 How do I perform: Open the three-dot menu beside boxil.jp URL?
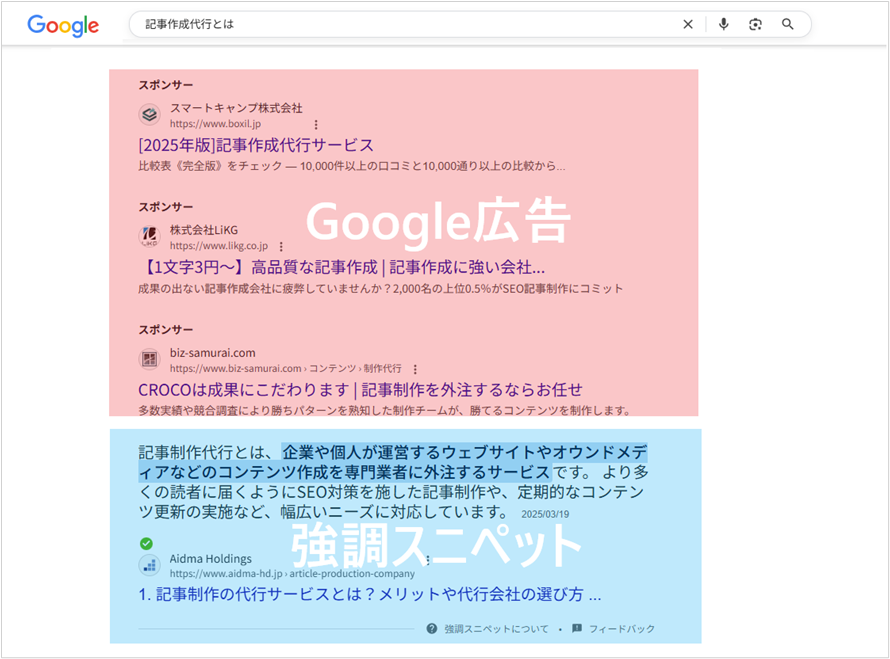(x=316, y=124)
